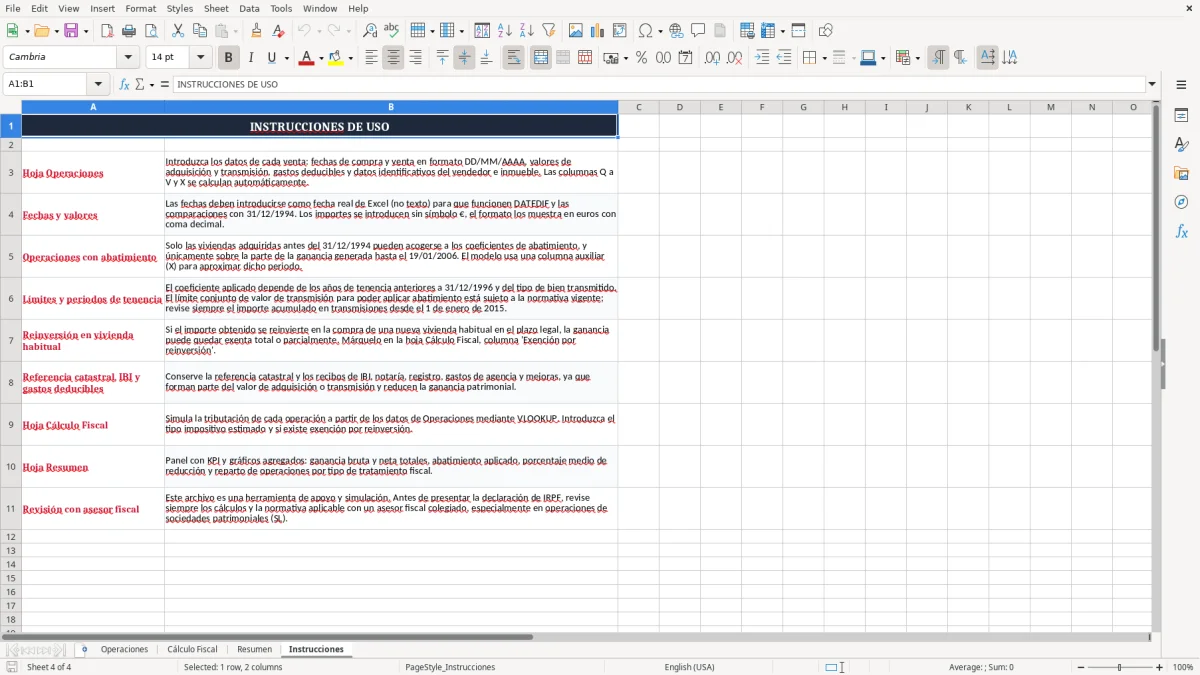Export directly as PDF

107,31
